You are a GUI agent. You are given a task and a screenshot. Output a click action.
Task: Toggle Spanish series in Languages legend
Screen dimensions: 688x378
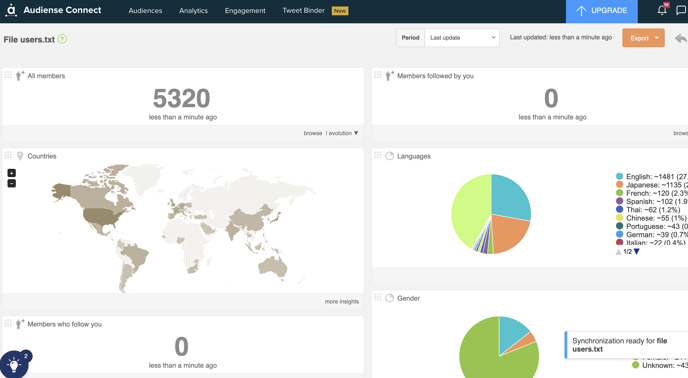pos(651,202)
